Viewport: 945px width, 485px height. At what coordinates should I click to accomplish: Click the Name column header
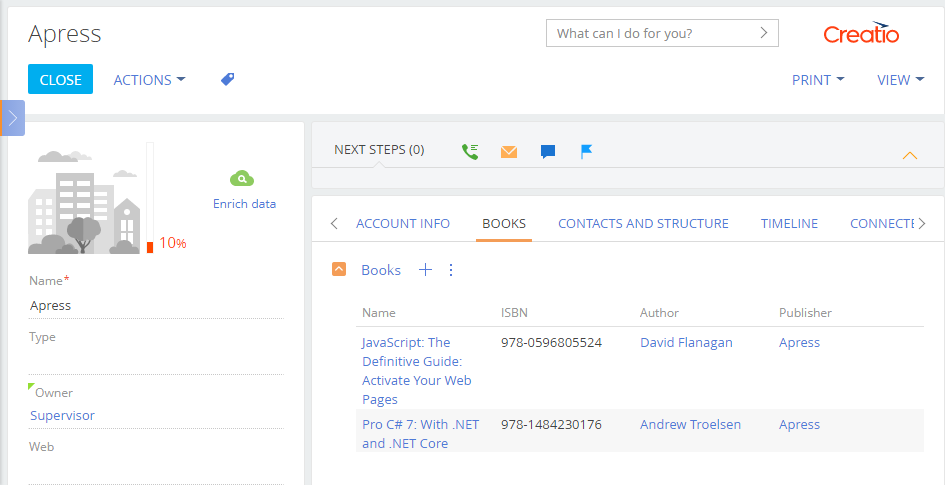pyautogui.click(x=378, y=313)
